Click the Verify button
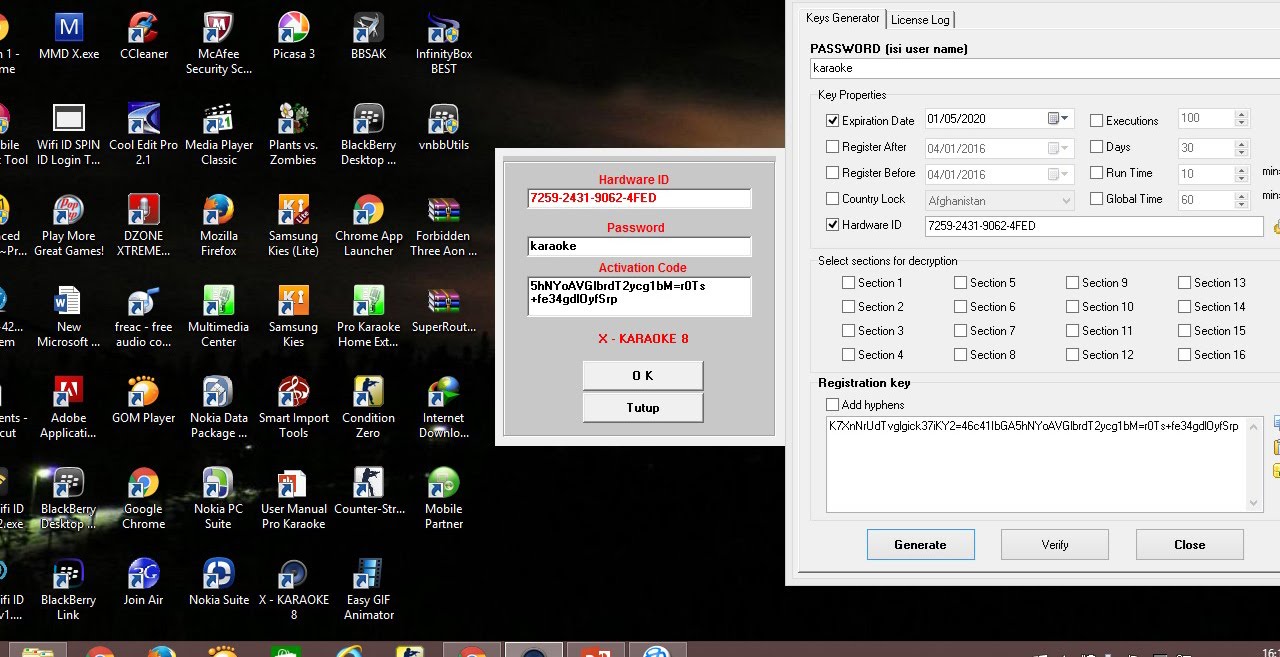This screenshot has width=1280, height=657. (1055, 545)
